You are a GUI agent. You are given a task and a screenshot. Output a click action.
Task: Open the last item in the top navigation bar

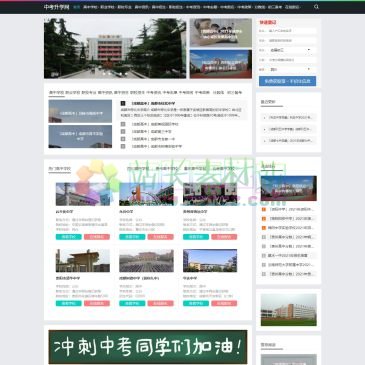tap(292, 7)
